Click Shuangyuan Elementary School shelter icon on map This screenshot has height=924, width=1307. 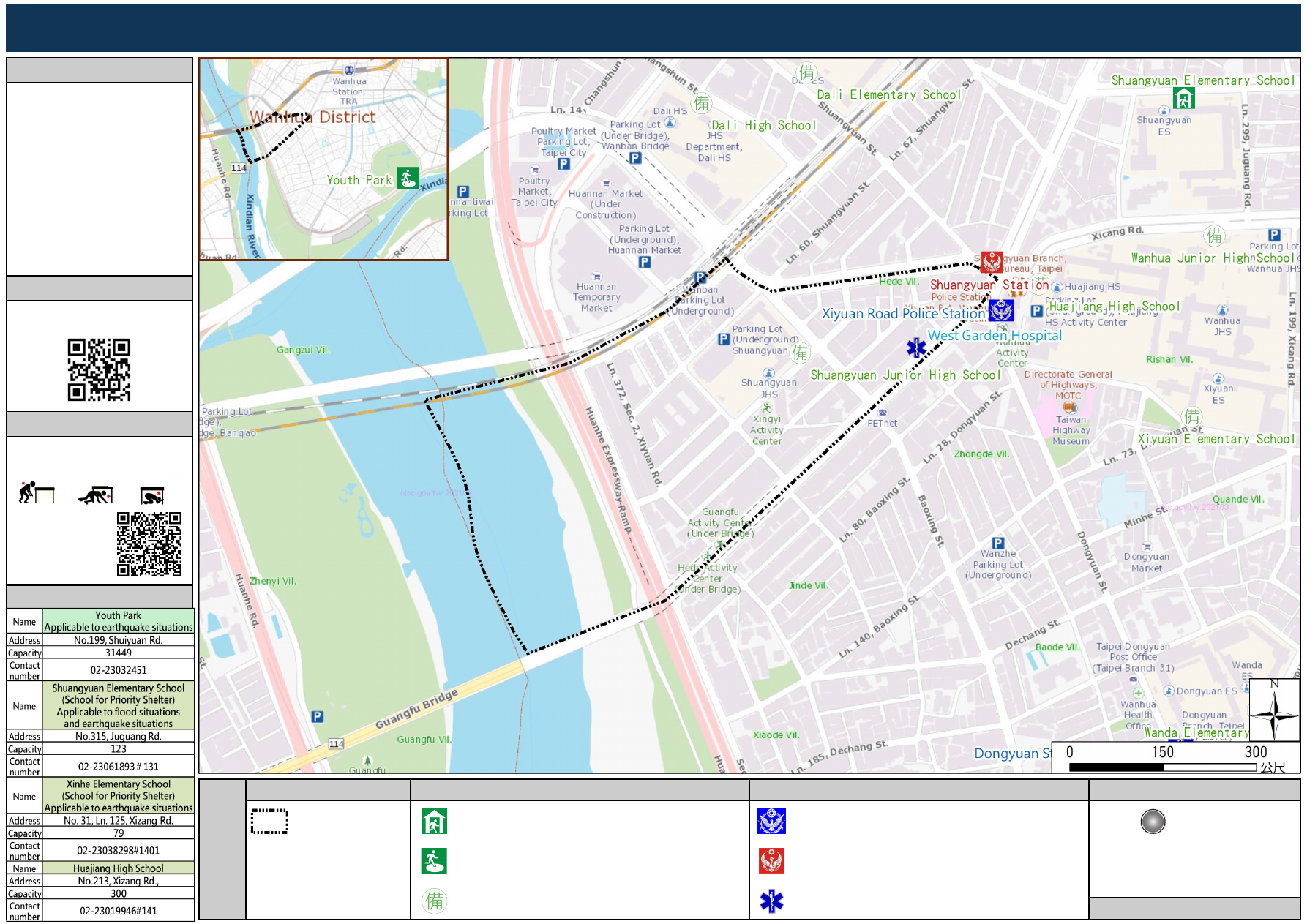coord(1183,98)
